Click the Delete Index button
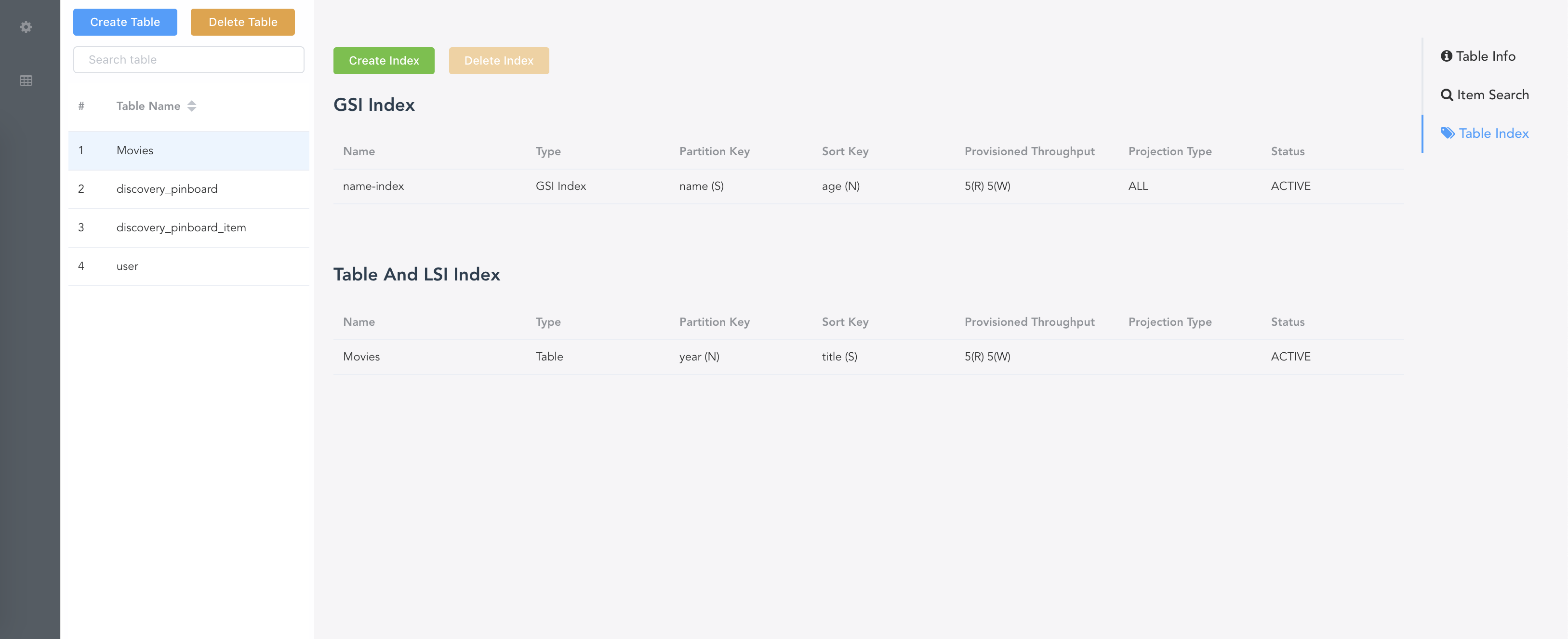Screen dimensions: 1568x639 point(499,61)
